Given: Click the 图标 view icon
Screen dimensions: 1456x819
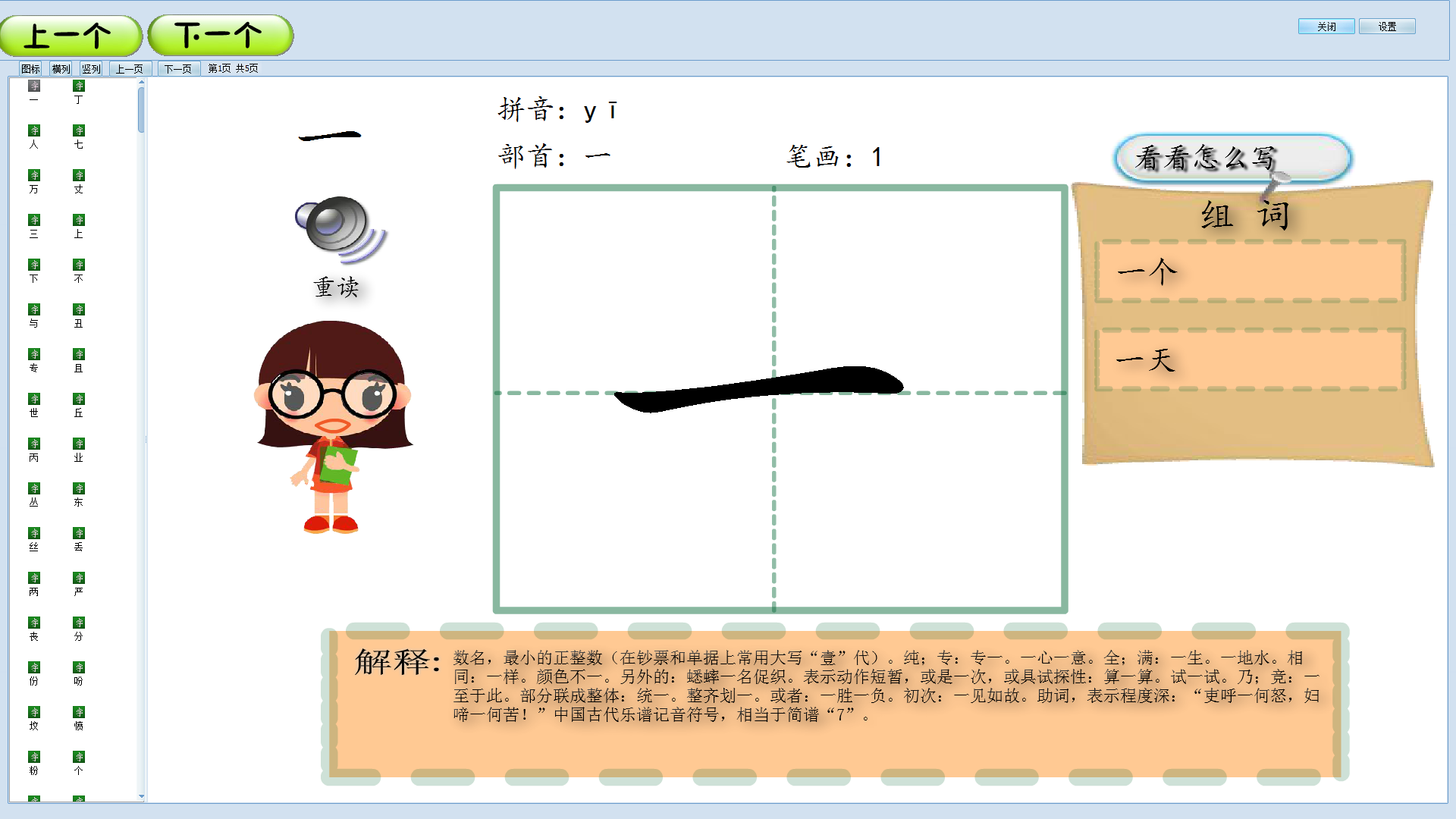Looking at the screenshot, I should (30, 68).
